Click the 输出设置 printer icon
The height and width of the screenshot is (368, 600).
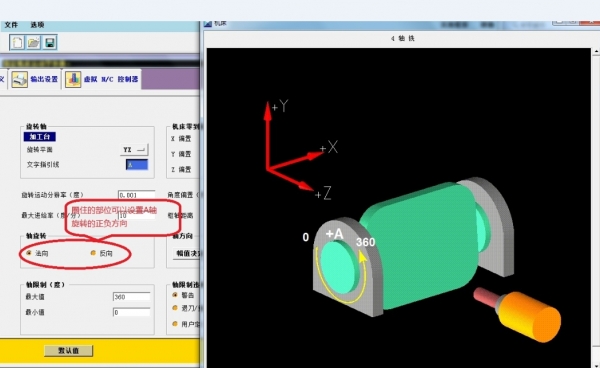click(x=20, y=80)
